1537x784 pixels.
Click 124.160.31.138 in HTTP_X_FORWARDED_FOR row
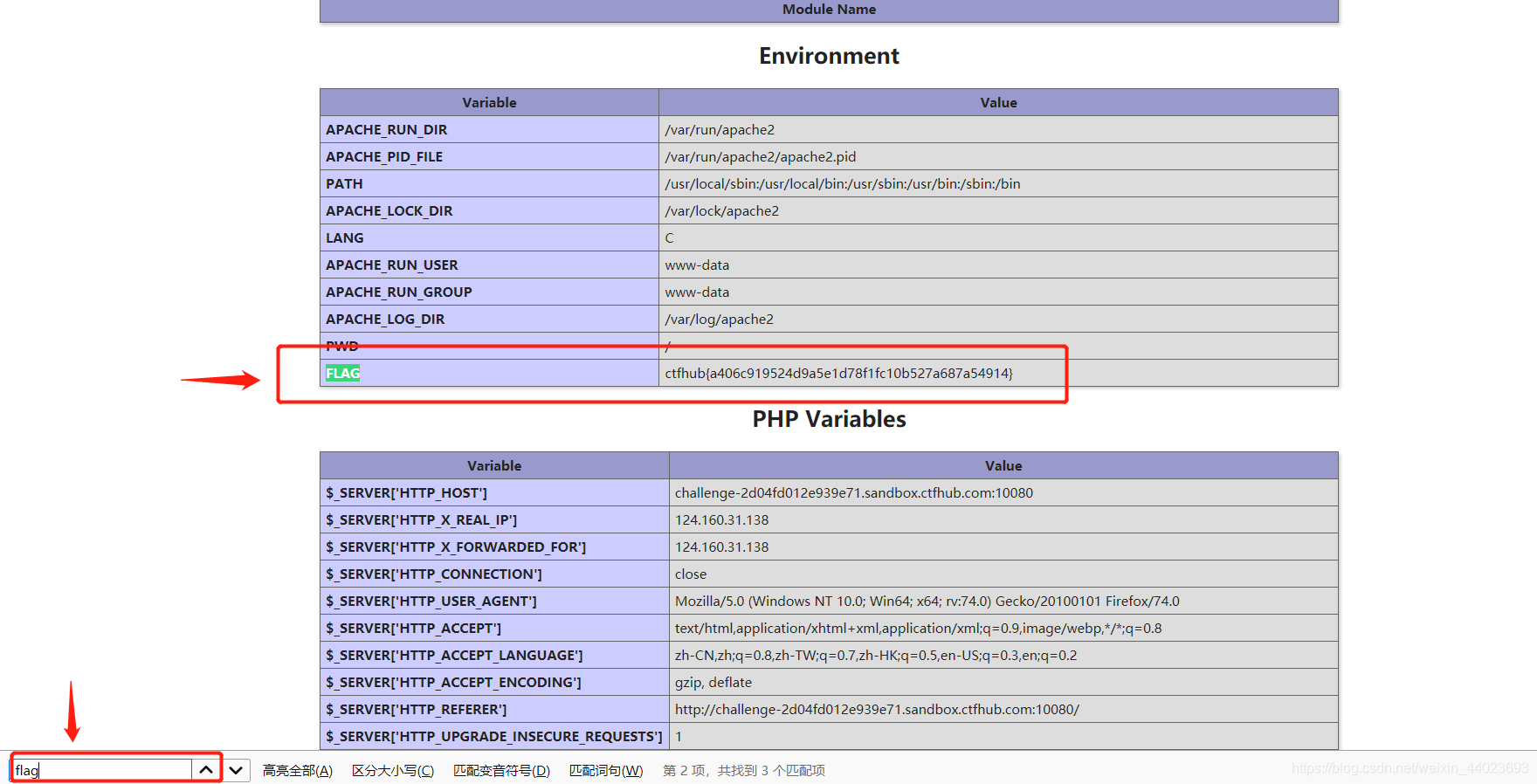(721, 547)
